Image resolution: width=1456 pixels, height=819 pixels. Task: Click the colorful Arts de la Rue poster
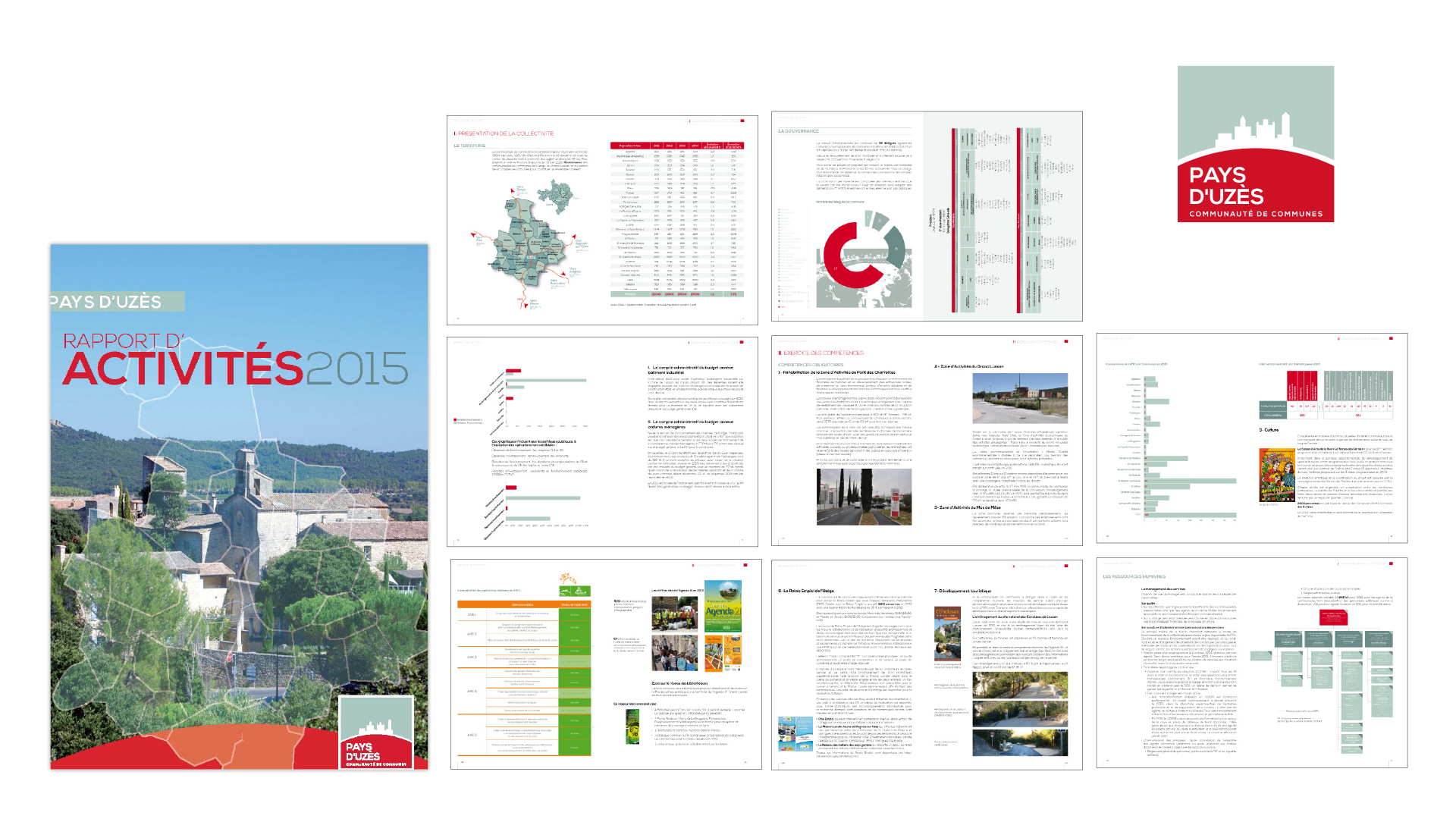(1277, 475)
